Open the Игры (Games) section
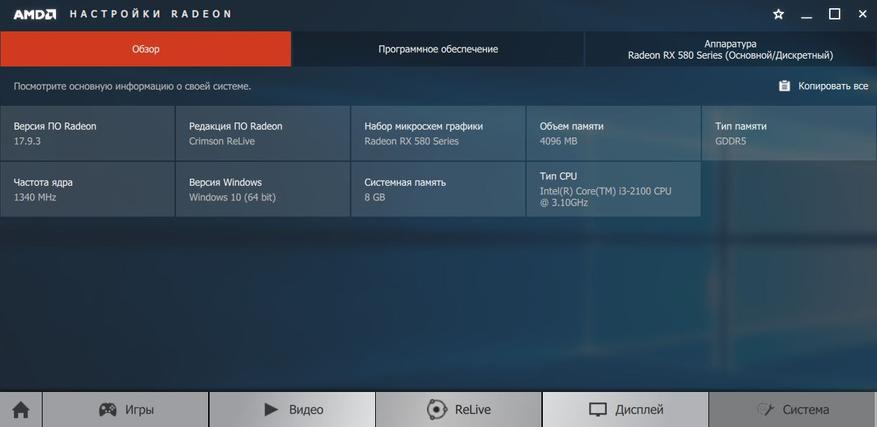877x427 pixels. click(x=125, y=410)
